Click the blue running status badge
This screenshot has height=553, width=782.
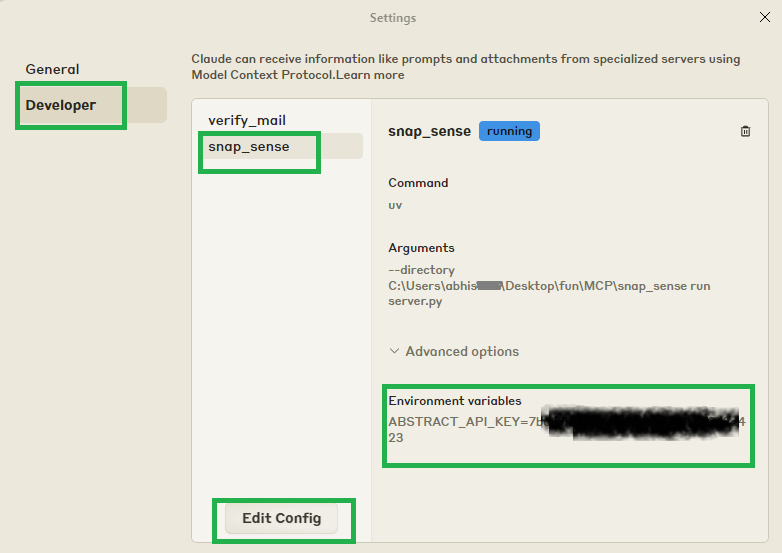coord(509,131)
